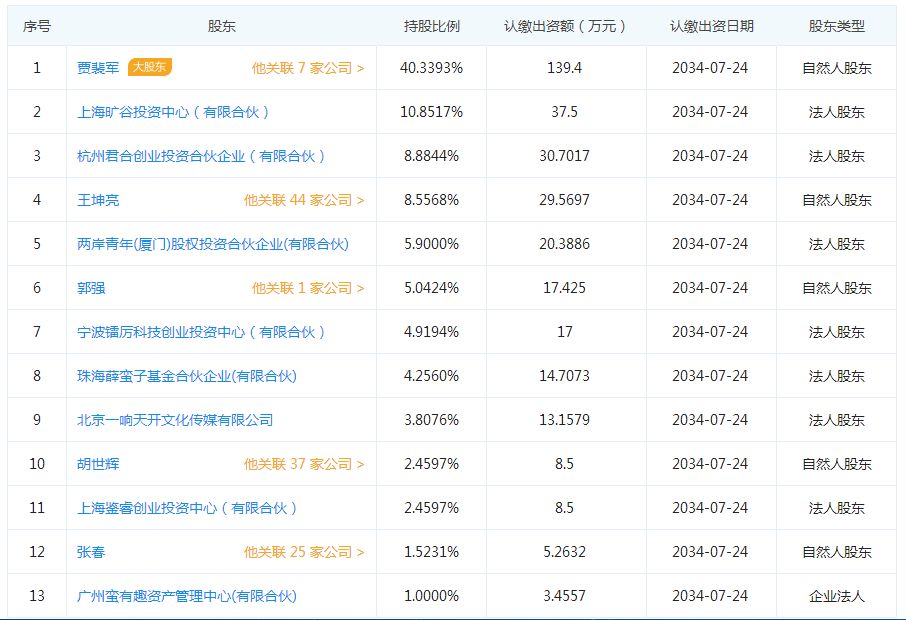Viewport: 906px width, 620px height.
Task: Open 他关联 7 家公司 link
Action: (x=308, y=68)
